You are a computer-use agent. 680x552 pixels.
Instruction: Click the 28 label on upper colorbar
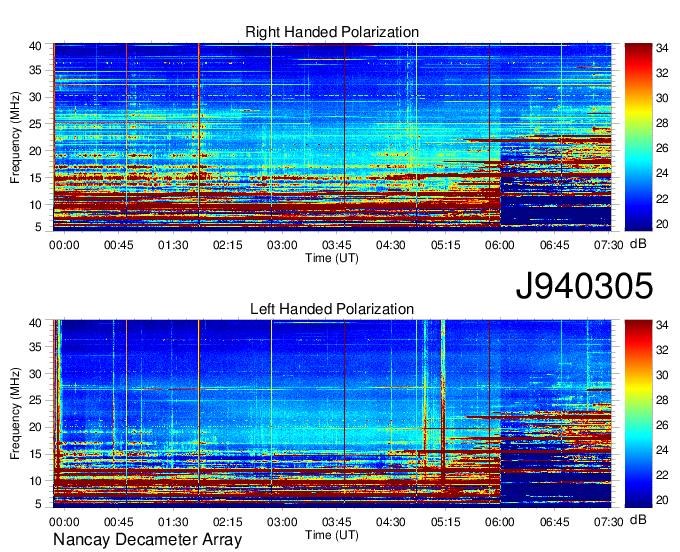662,124
